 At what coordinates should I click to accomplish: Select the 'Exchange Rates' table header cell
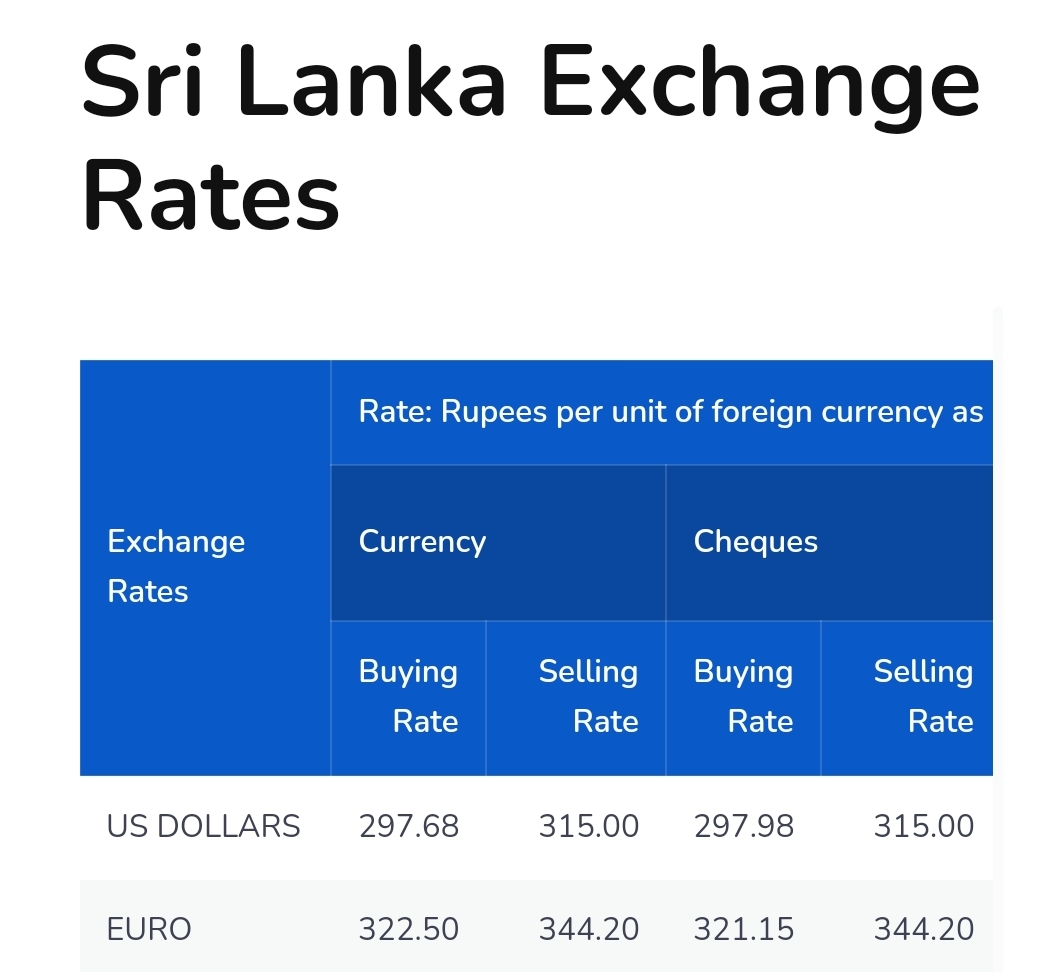click(x=176, y=566)
